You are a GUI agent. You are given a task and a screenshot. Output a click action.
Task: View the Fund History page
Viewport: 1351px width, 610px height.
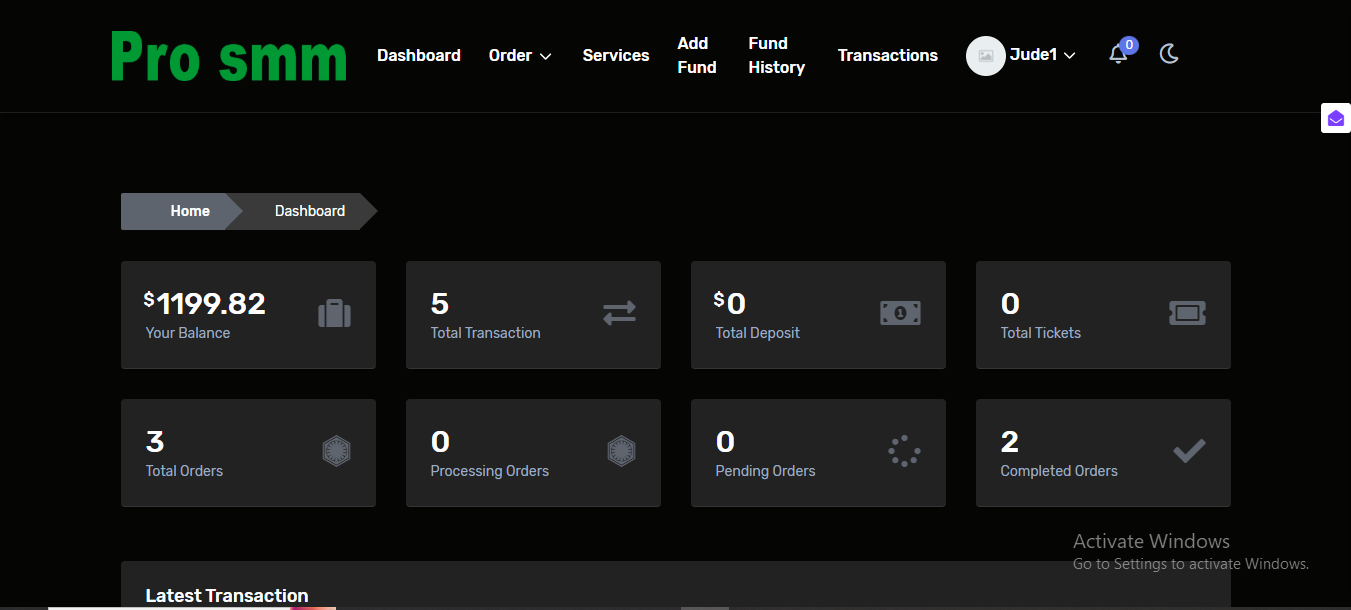tap(776, 56)
